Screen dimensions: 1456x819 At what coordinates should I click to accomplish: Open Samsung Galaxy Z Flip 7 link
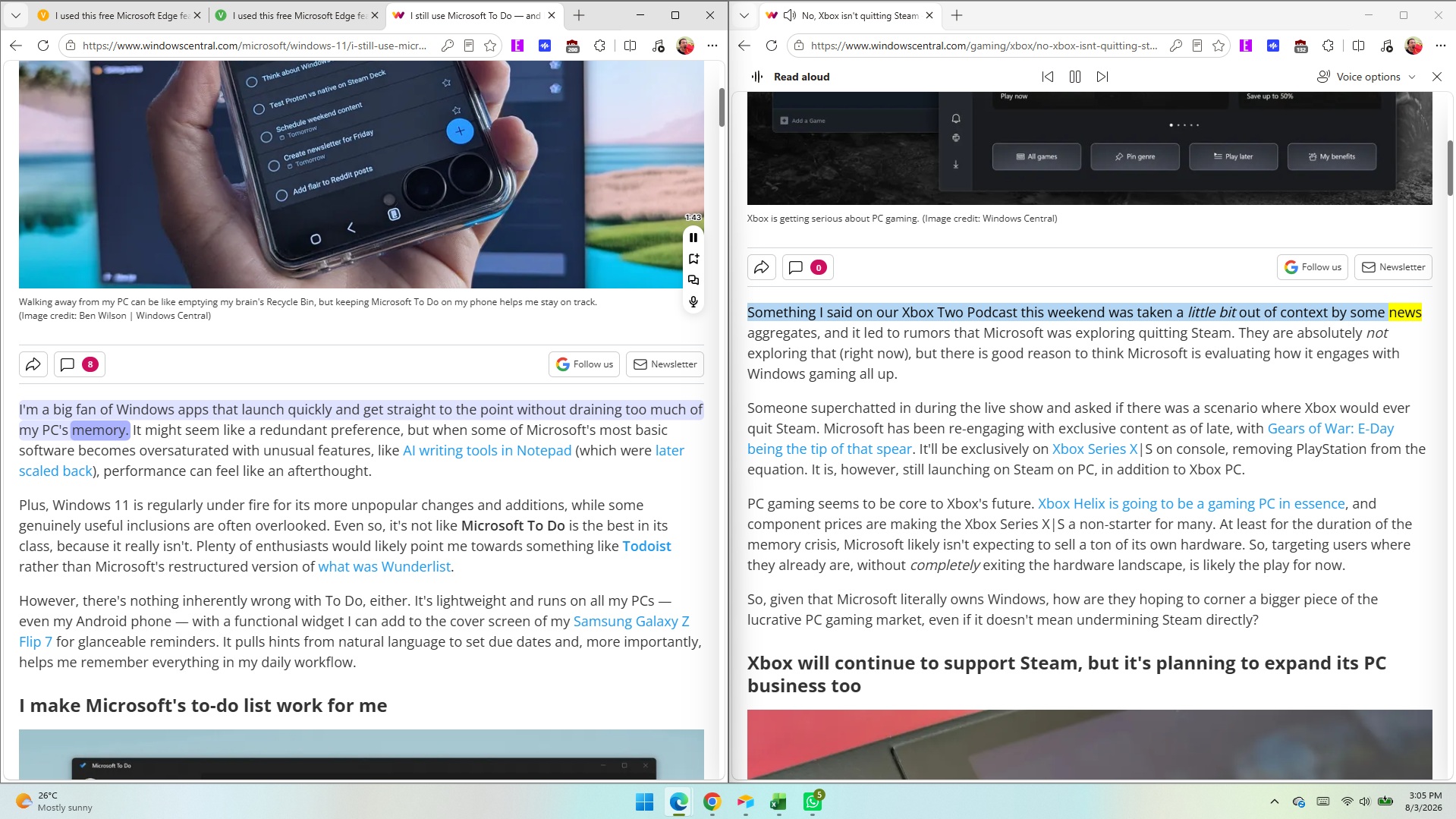[x=354, y=632]
